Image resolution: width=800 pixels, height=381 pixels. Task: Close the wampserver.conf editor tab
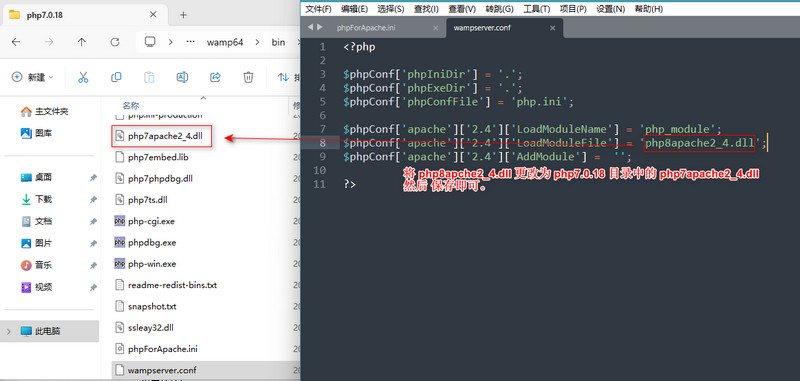click(552, 28)
